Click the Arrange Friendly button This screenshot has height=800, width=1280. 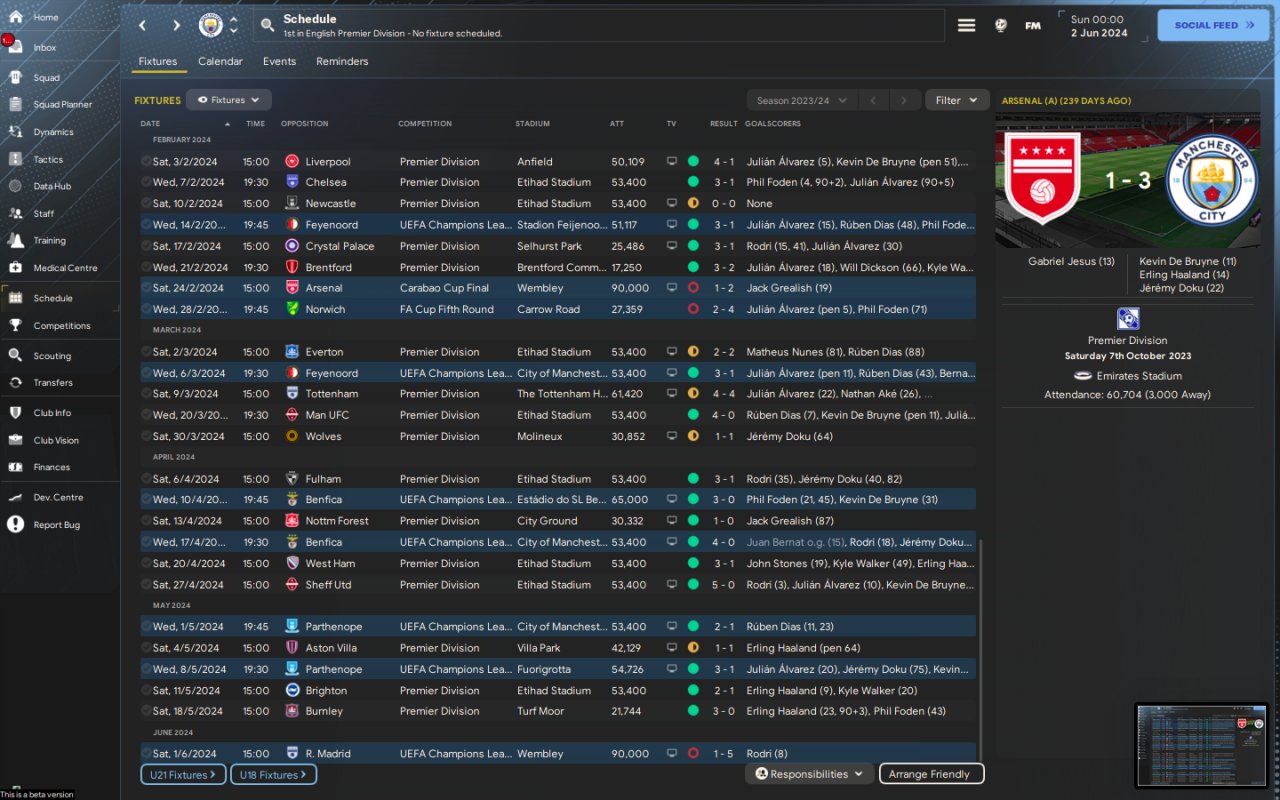pyautogui.click(x=930, y=774)
